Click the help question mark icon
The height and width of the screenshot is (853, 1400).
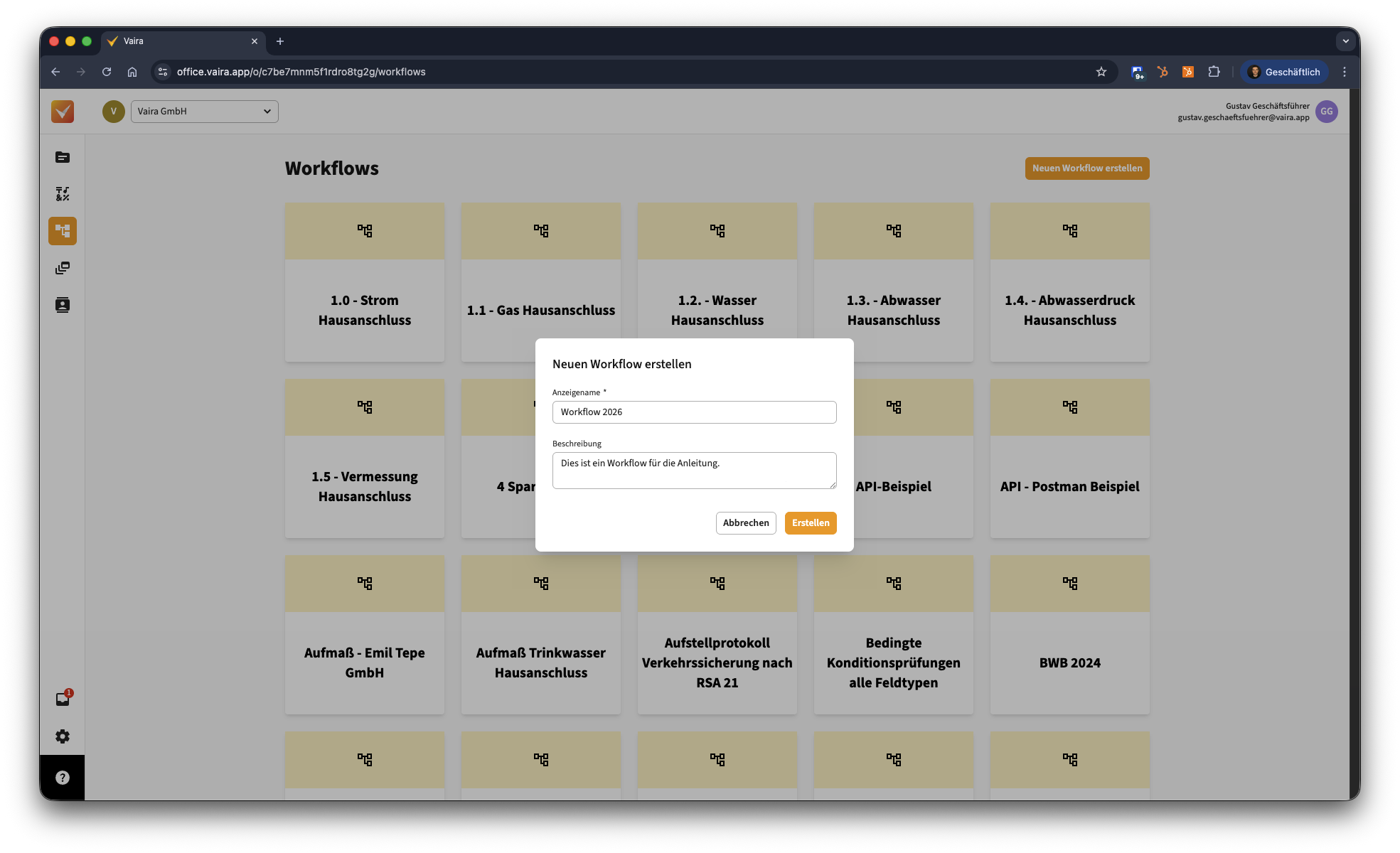(63, 778)
